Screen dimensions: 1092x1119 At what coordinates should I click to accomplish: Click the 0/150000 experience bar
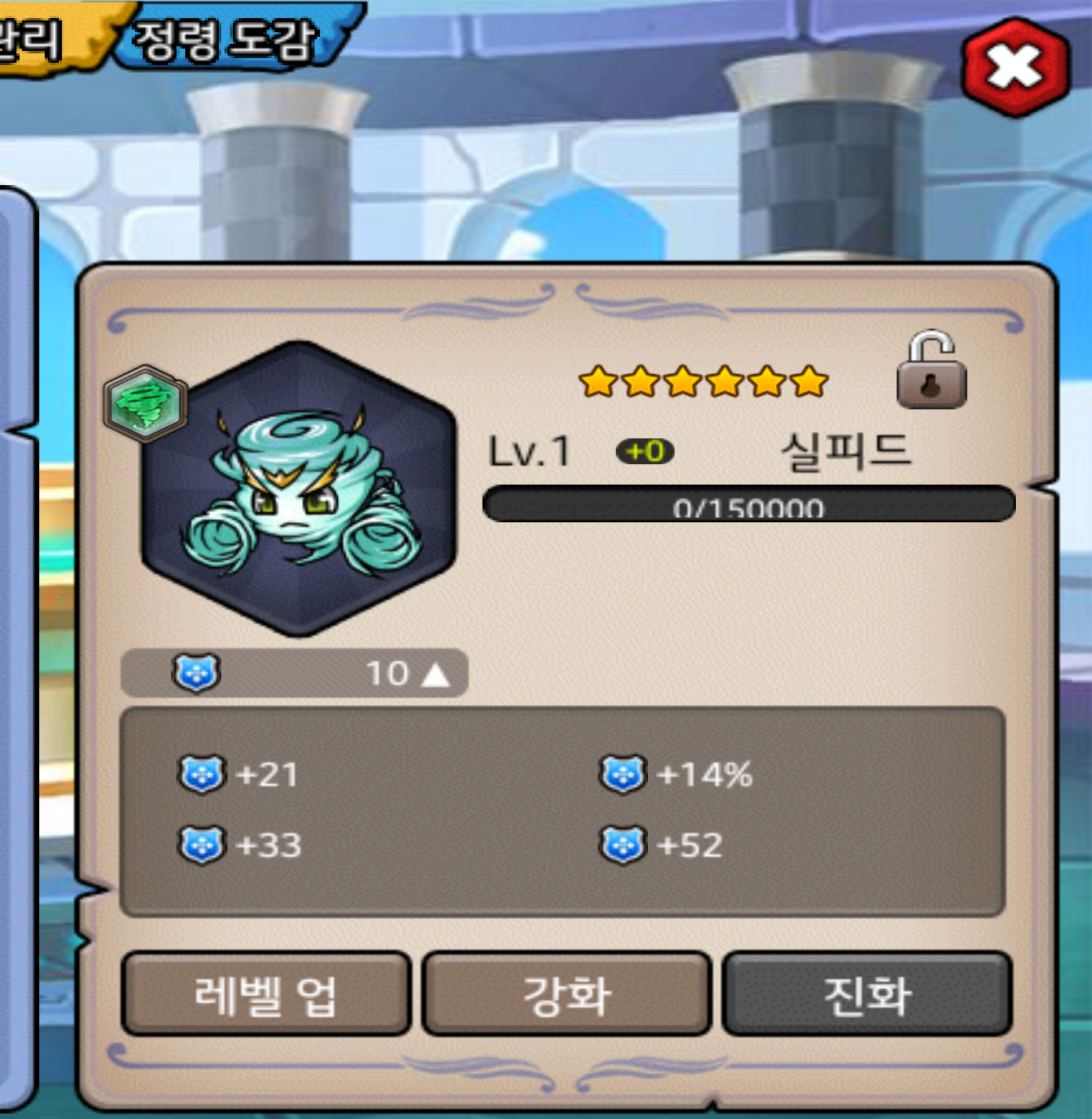pyautogui.click(x=749, y=503)
